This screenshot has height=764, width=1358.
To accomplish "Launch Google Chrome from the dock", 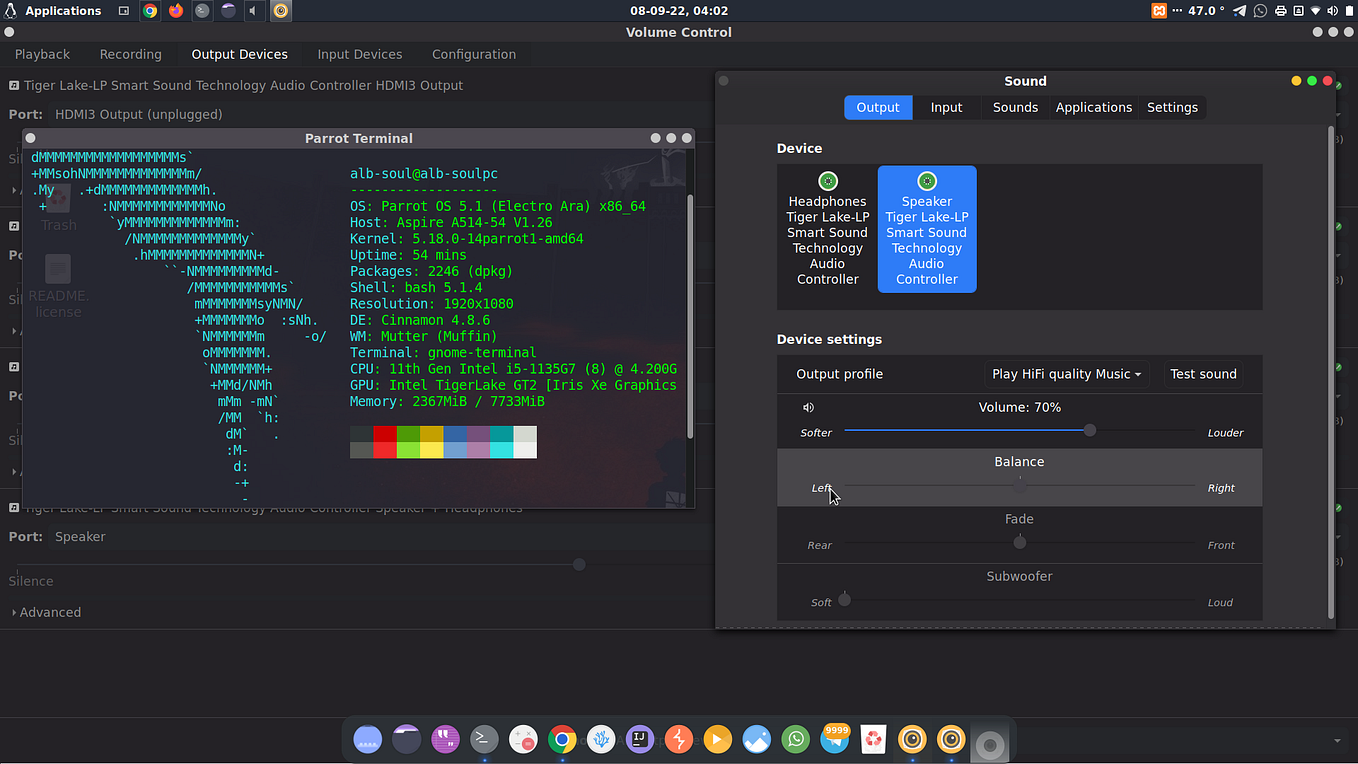I will click(561, 739).
